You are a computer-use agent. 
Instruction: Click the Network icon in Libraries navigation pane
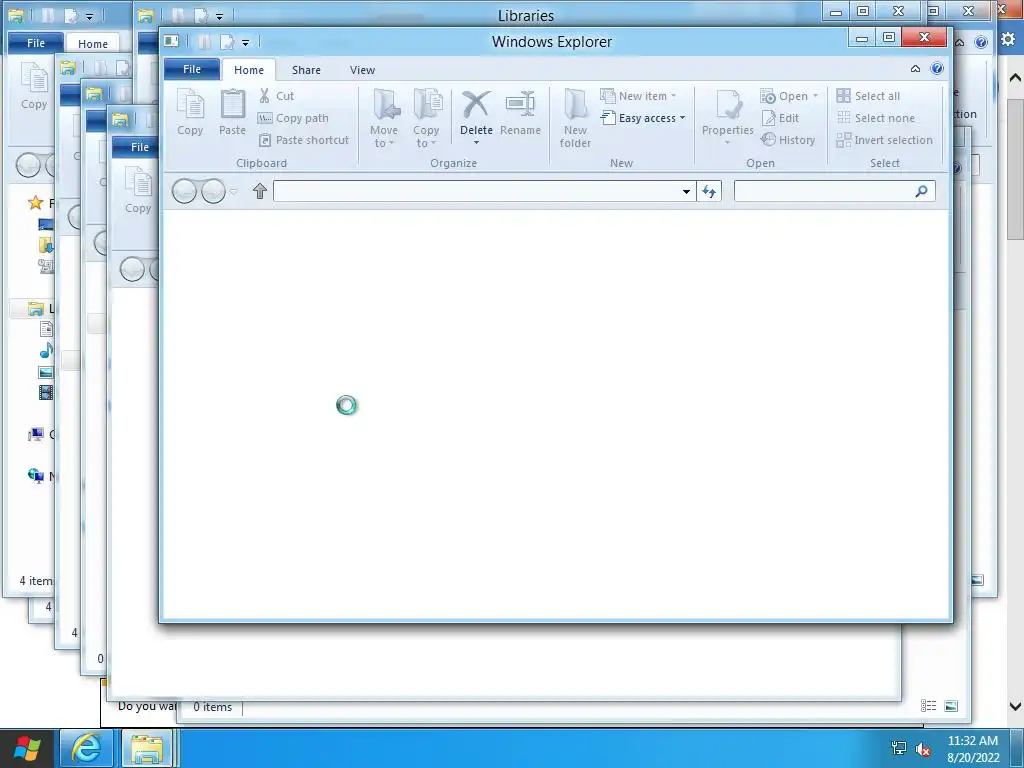point(36,475)
